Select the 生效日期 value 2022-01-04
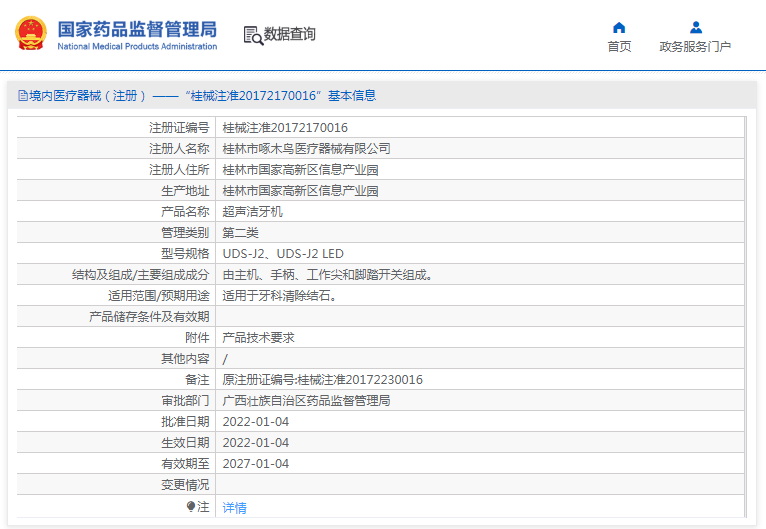 click(255, 443)
